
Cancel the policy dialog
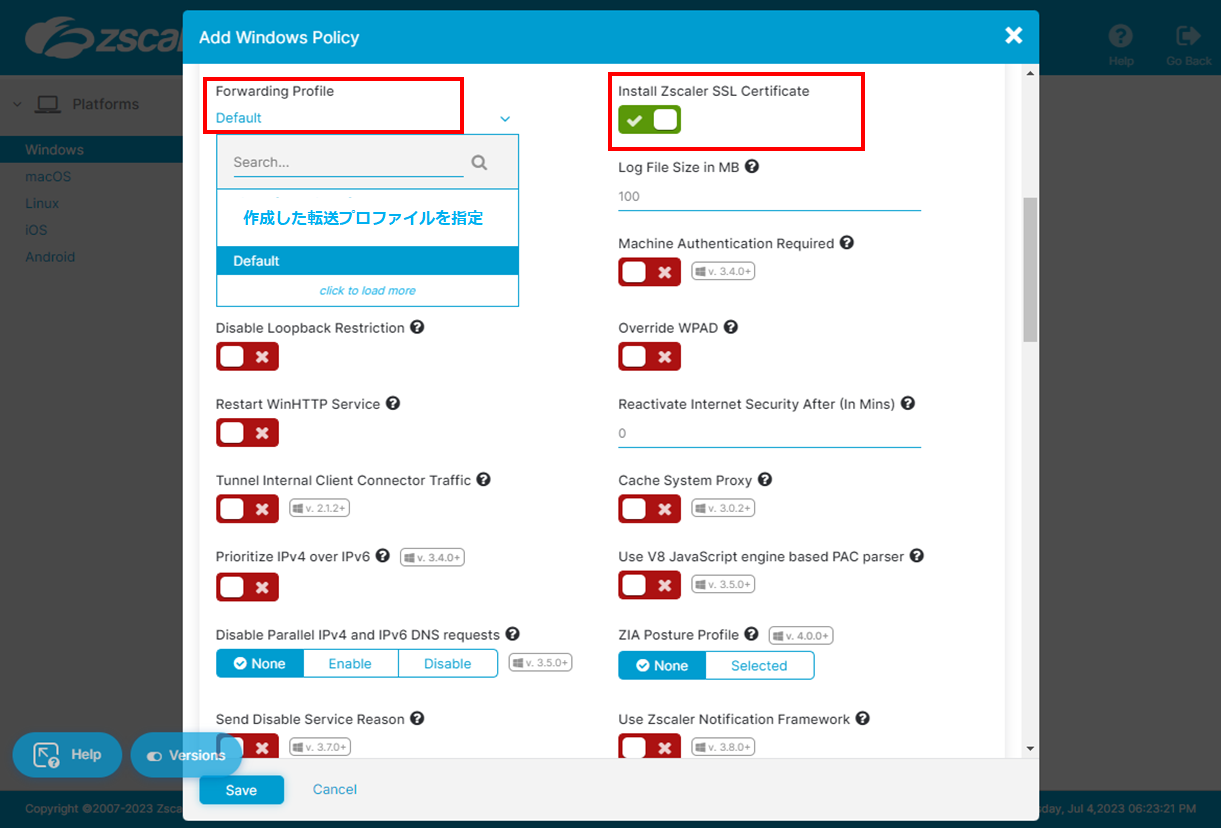point(335,789)
